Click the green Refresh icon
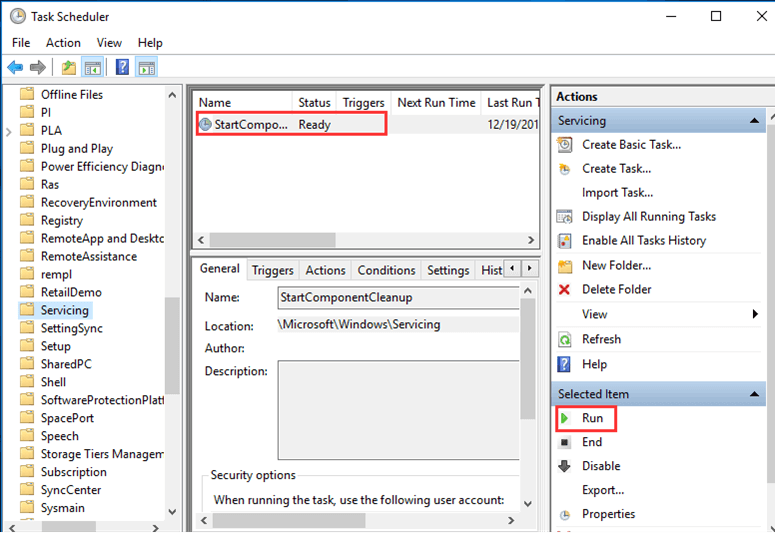 click(x=564, y=340)
